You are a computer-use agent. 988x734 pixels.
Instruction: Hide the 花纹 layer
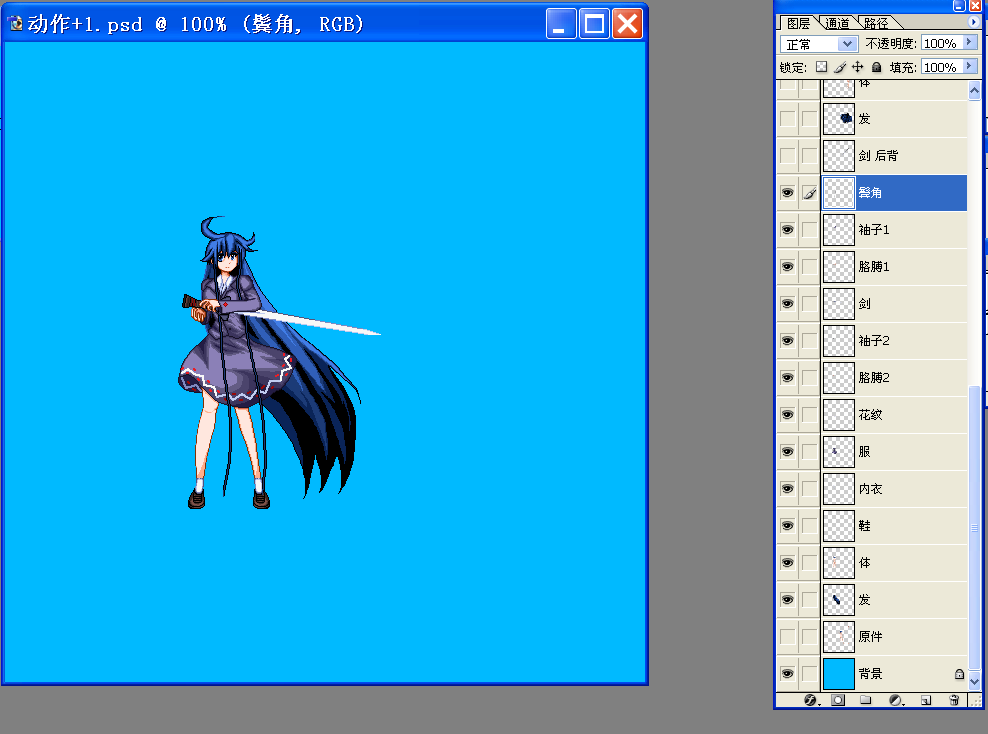click(x=788, y=415)
